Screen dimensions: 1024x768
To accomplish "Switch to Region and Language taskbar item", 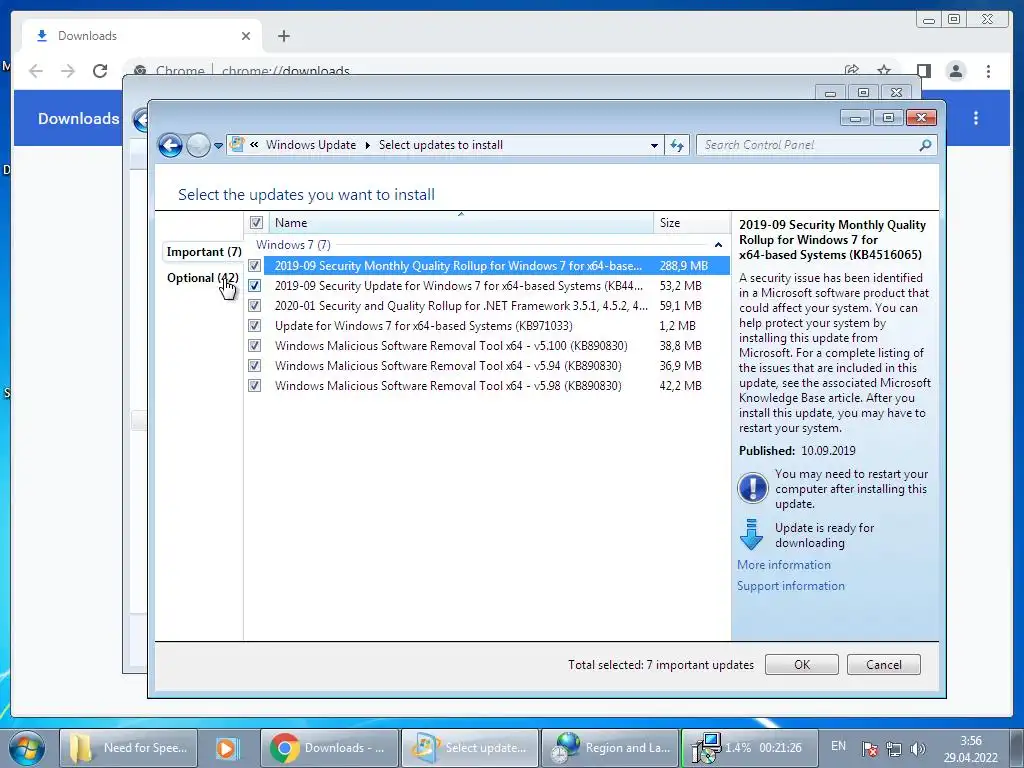I will [610, 748].
